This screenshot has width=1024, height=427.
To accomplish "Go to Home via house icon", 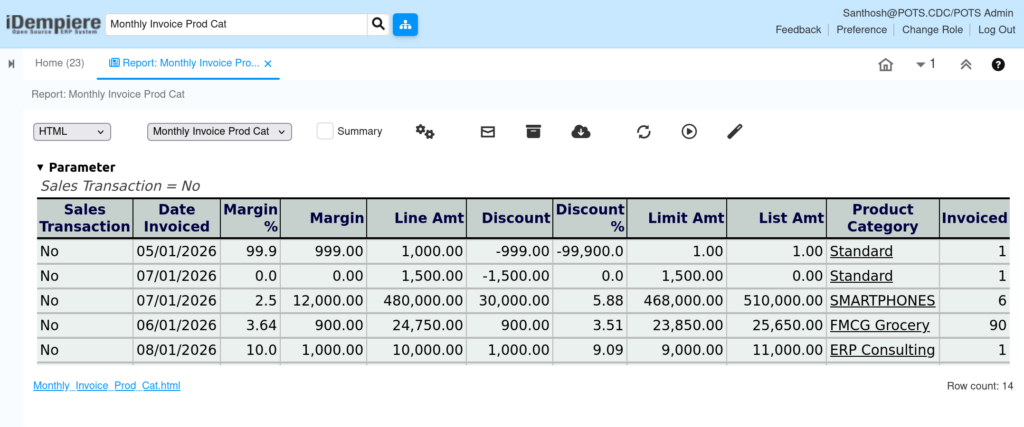I will pos(886,65).
